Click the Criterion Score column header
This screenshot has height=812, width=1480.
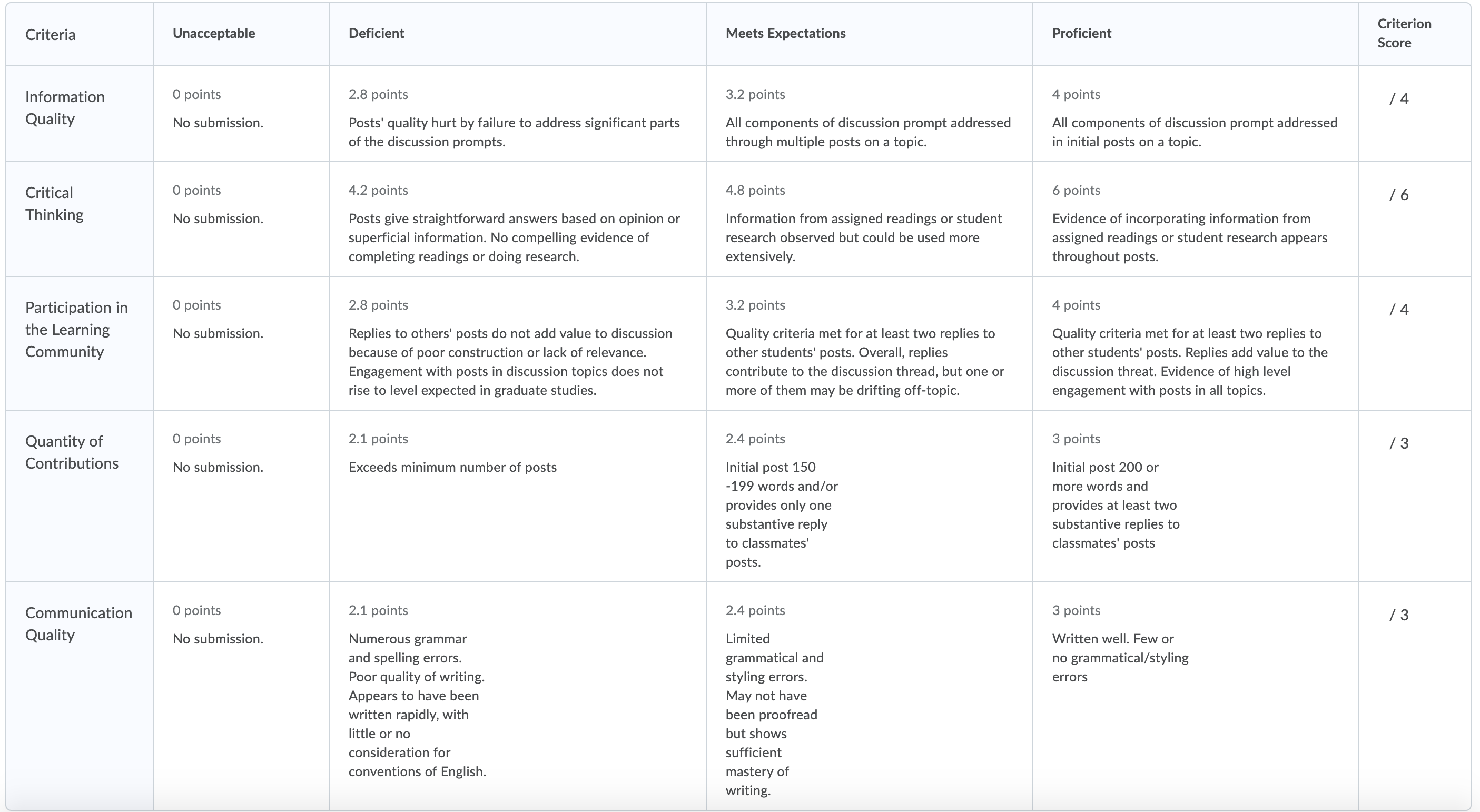pos(1404,33)
